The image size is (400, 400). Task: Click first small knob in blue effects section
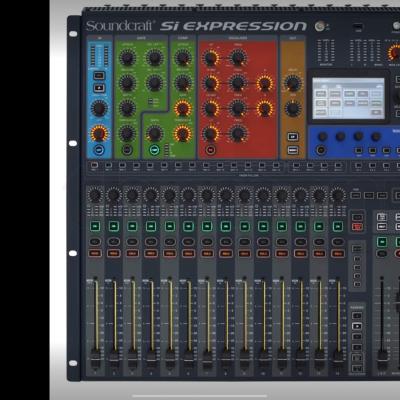322,136
